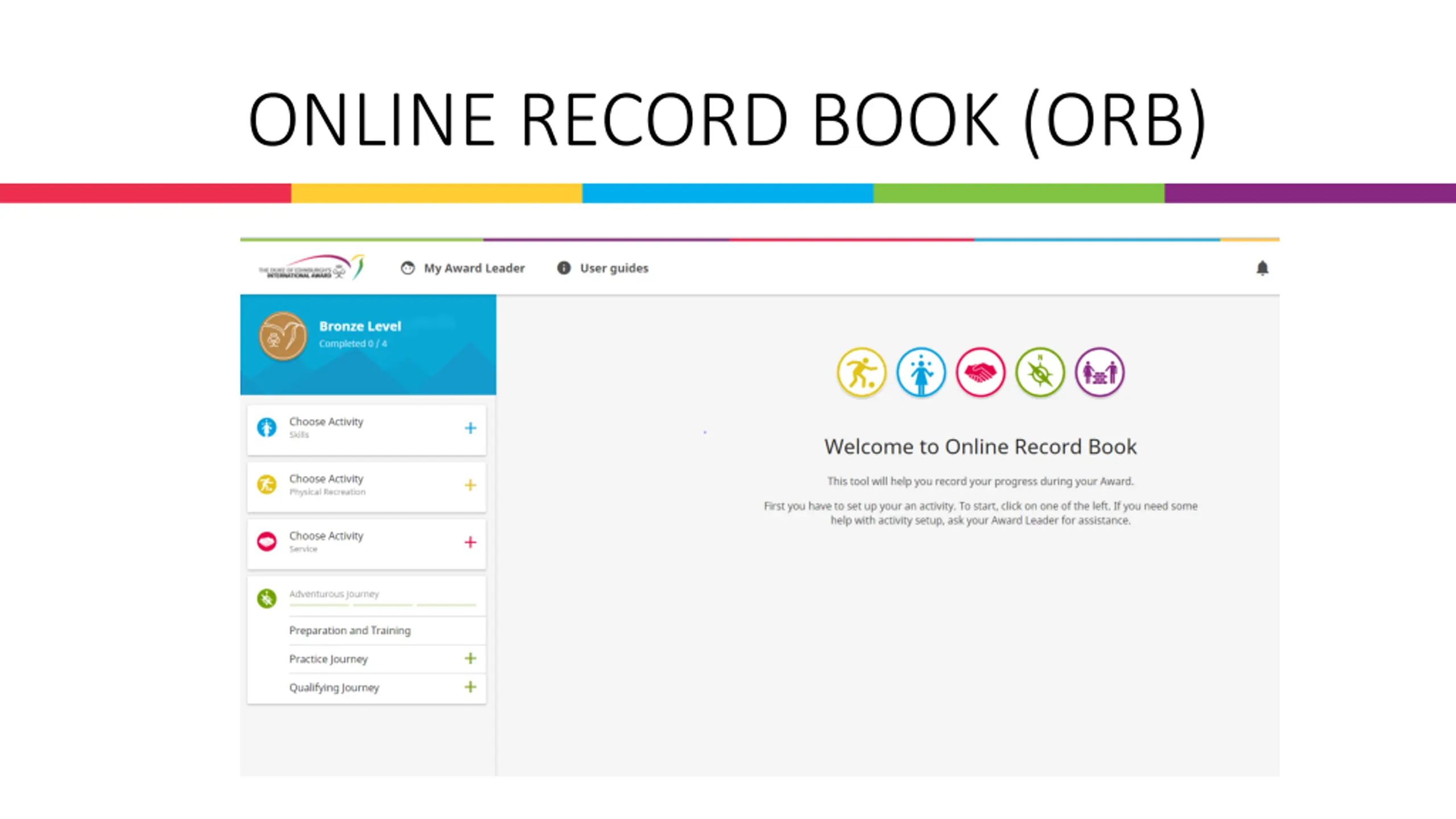Open the Choose Activity Physical Recreation card
Screen dimensions: 1456x819
(367, 487)
